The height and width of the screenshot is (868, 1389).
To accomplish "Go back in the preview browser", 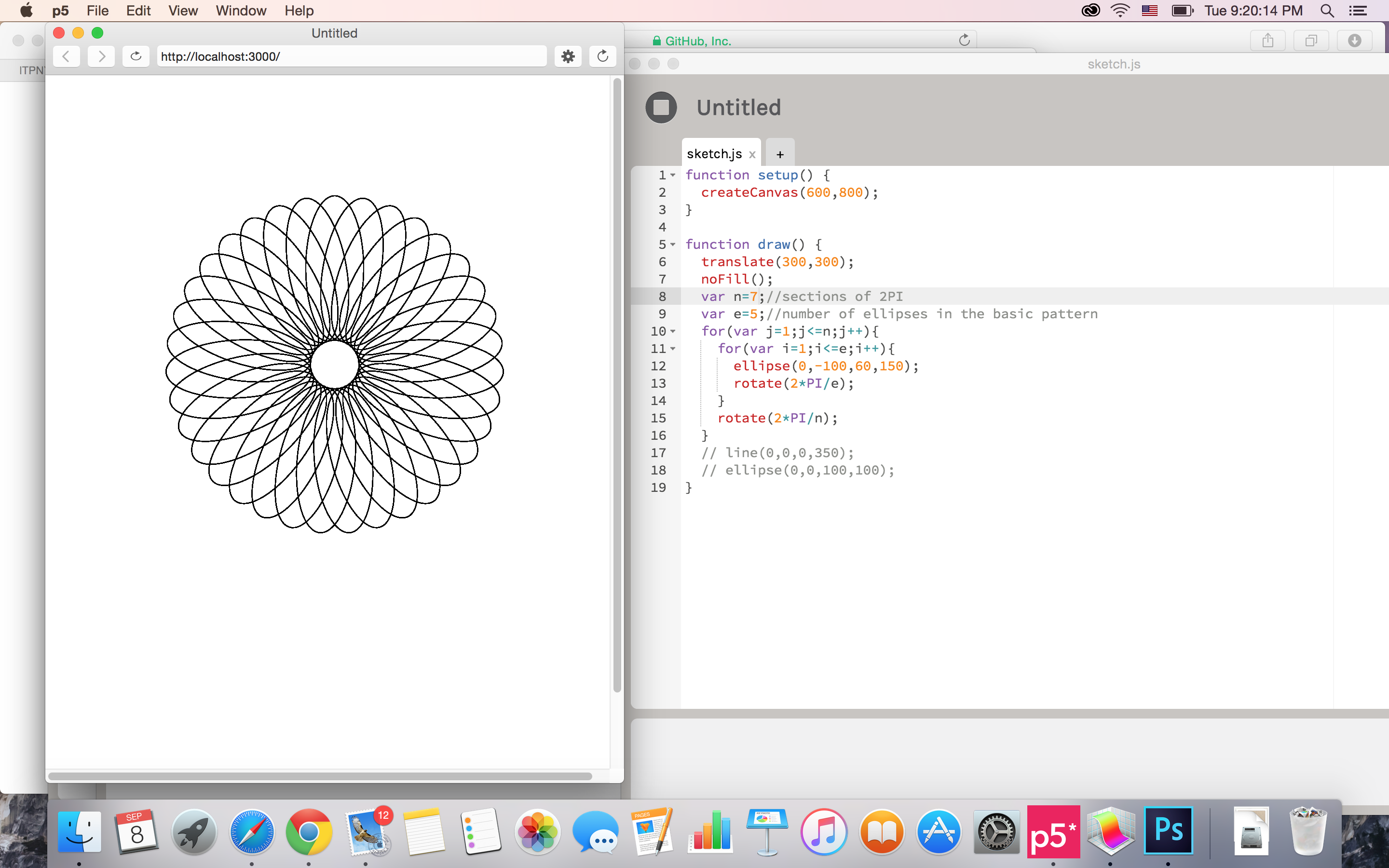I will click(x=67, y=56).
